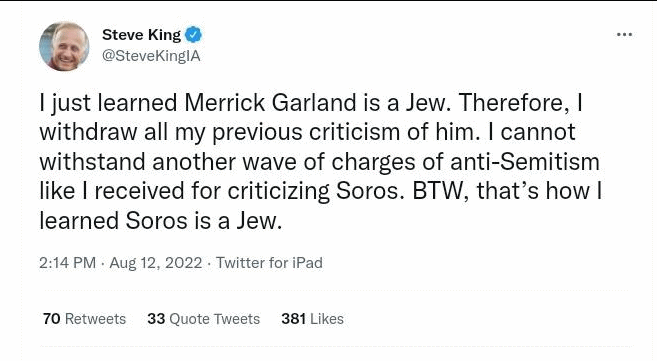
Task: Click the 2:14 PM timestamp
Action: pyautogui.click(x=67, y=263)
